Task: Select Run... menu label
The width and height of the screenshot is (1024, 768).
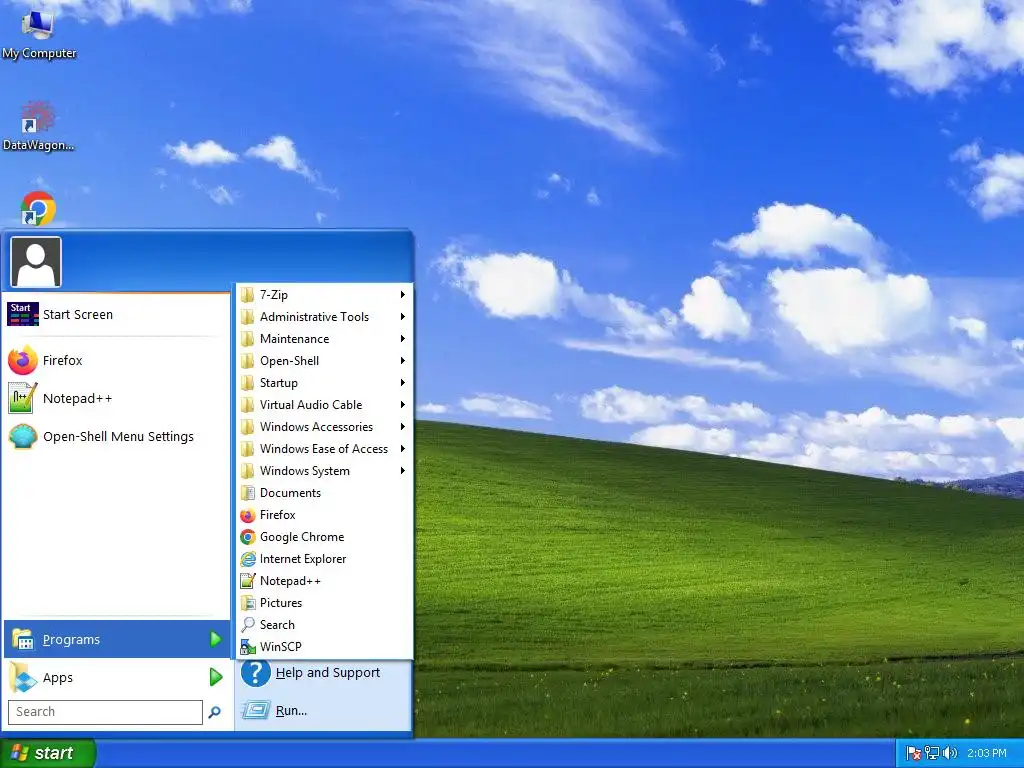Action: tap(291, 711)
